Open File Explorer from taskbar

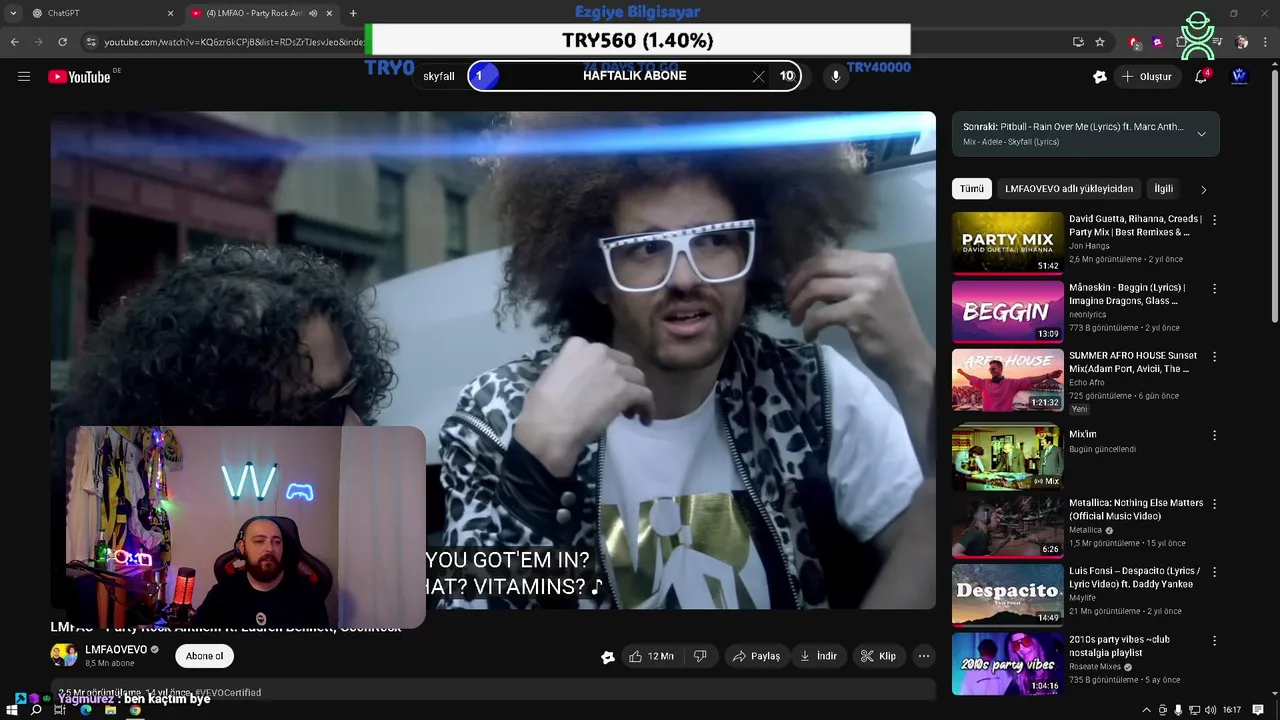[110, 710]
